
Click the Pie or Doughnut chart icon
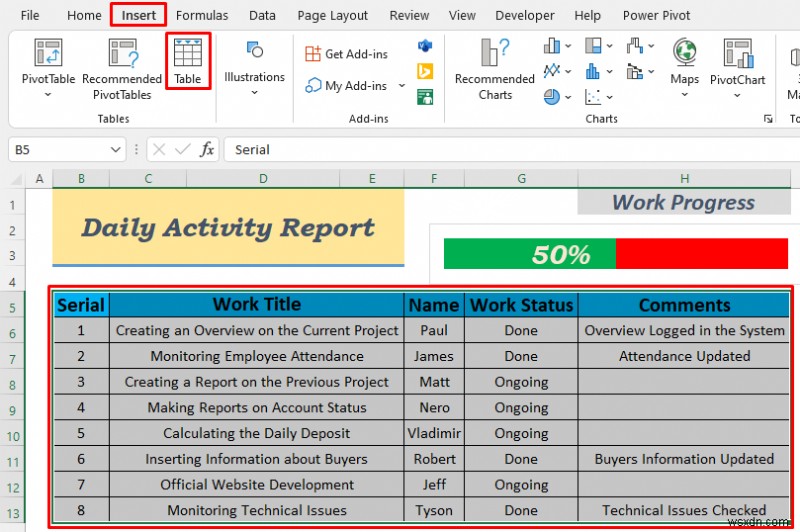(x=552, y=96)
